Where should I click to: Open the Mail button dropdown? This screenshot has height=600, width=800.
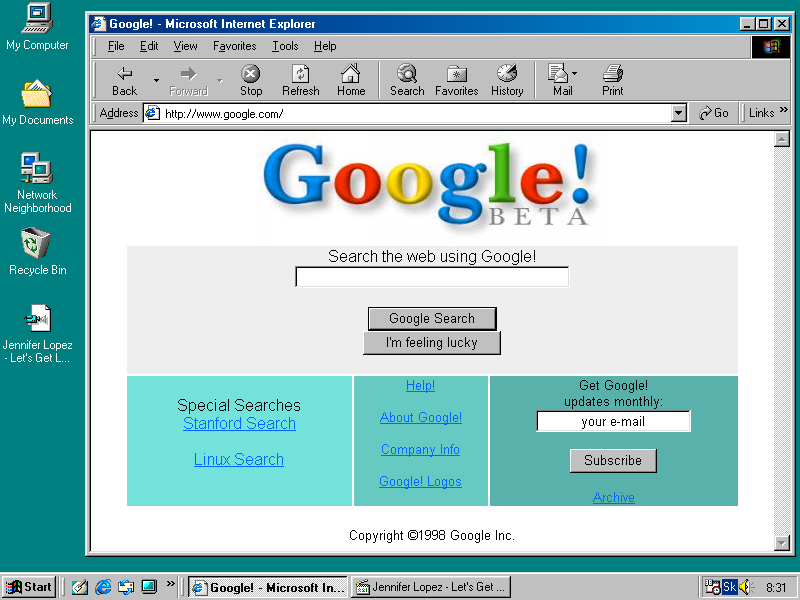574,75
